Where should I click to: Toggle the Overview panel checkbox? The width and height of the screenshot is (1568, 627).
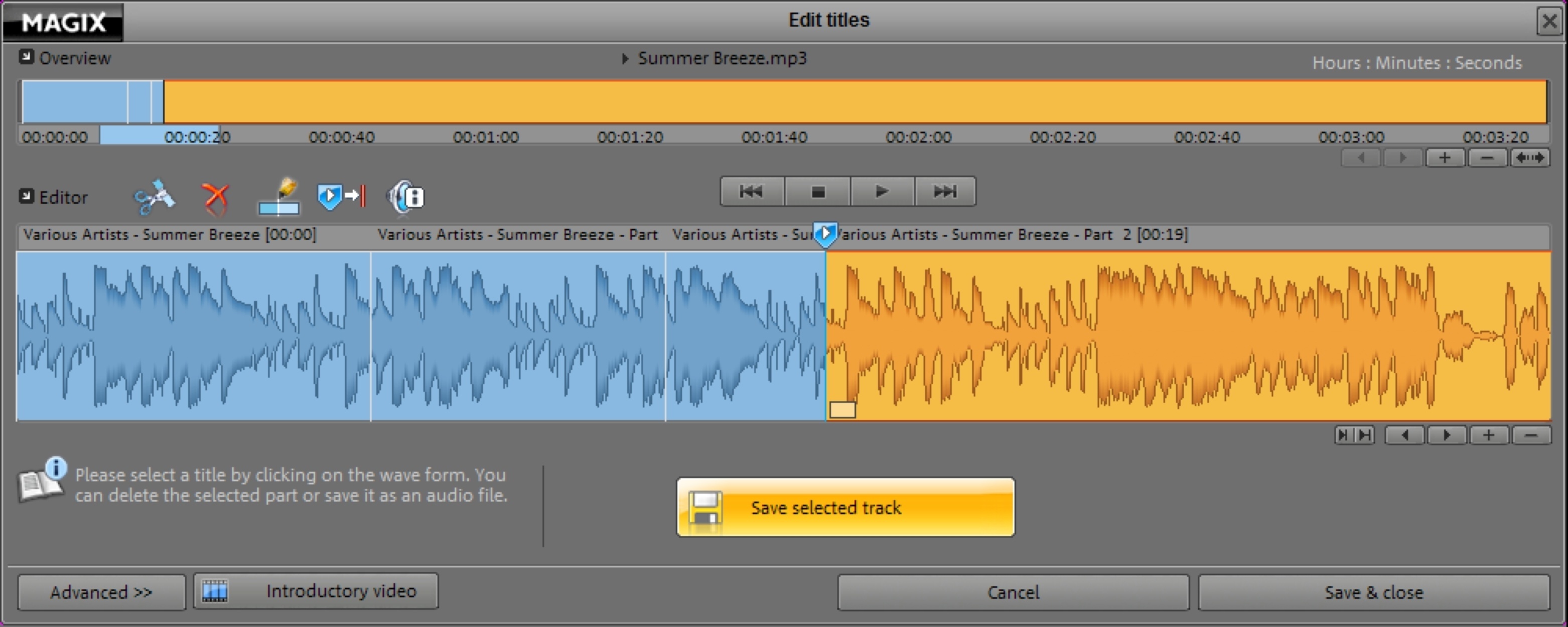coord(26,56)
